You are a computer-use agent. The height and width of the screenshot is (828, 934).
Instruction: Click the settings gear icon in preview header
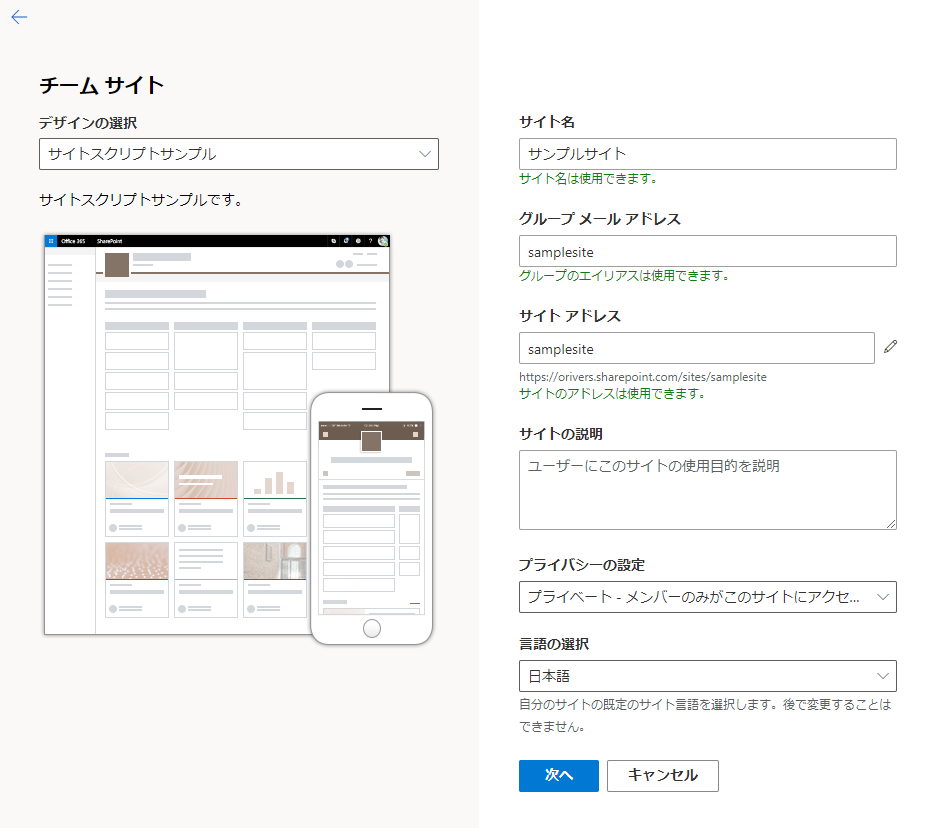pos(358,241)
